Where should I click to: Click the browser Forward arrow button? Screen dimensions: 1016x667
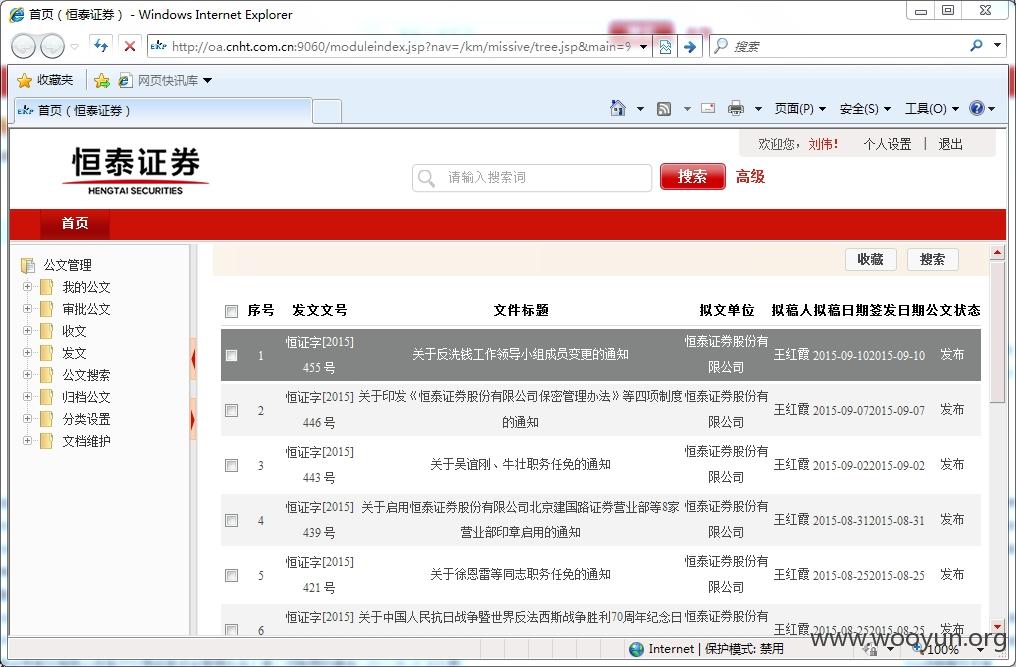[52, 46]
